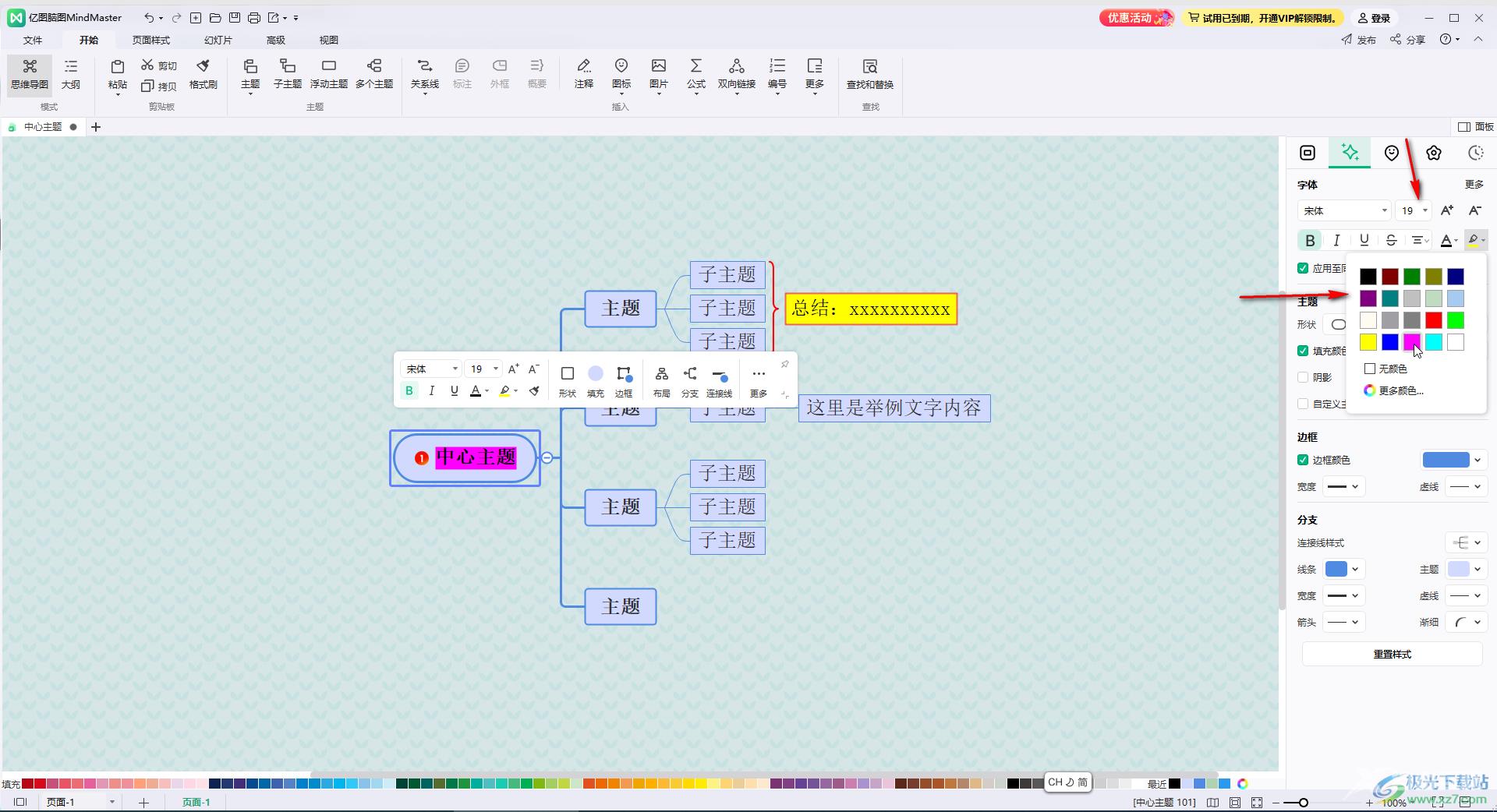This screenshot has width=1497, height=812.
Task: Open the border dash style dropdown
Action: 1466,486
